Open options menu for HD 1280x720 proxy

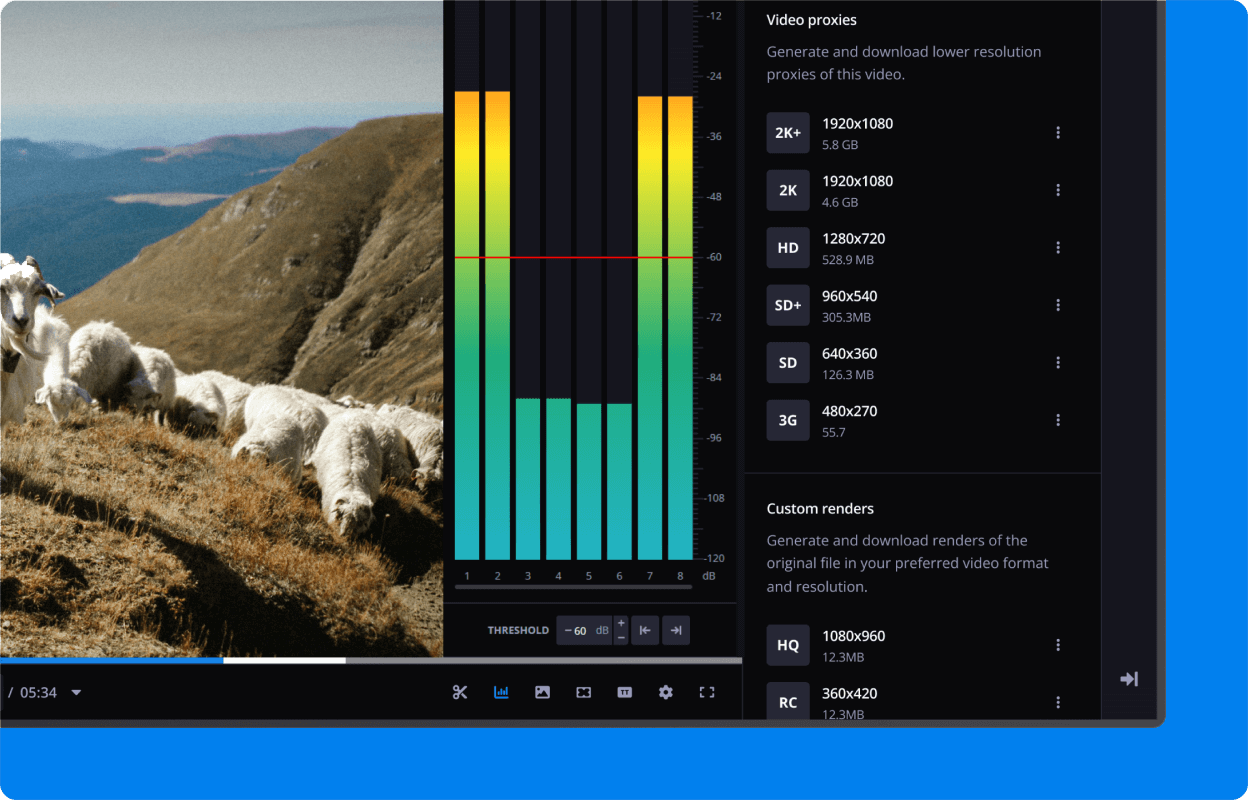pos(1057,248)
